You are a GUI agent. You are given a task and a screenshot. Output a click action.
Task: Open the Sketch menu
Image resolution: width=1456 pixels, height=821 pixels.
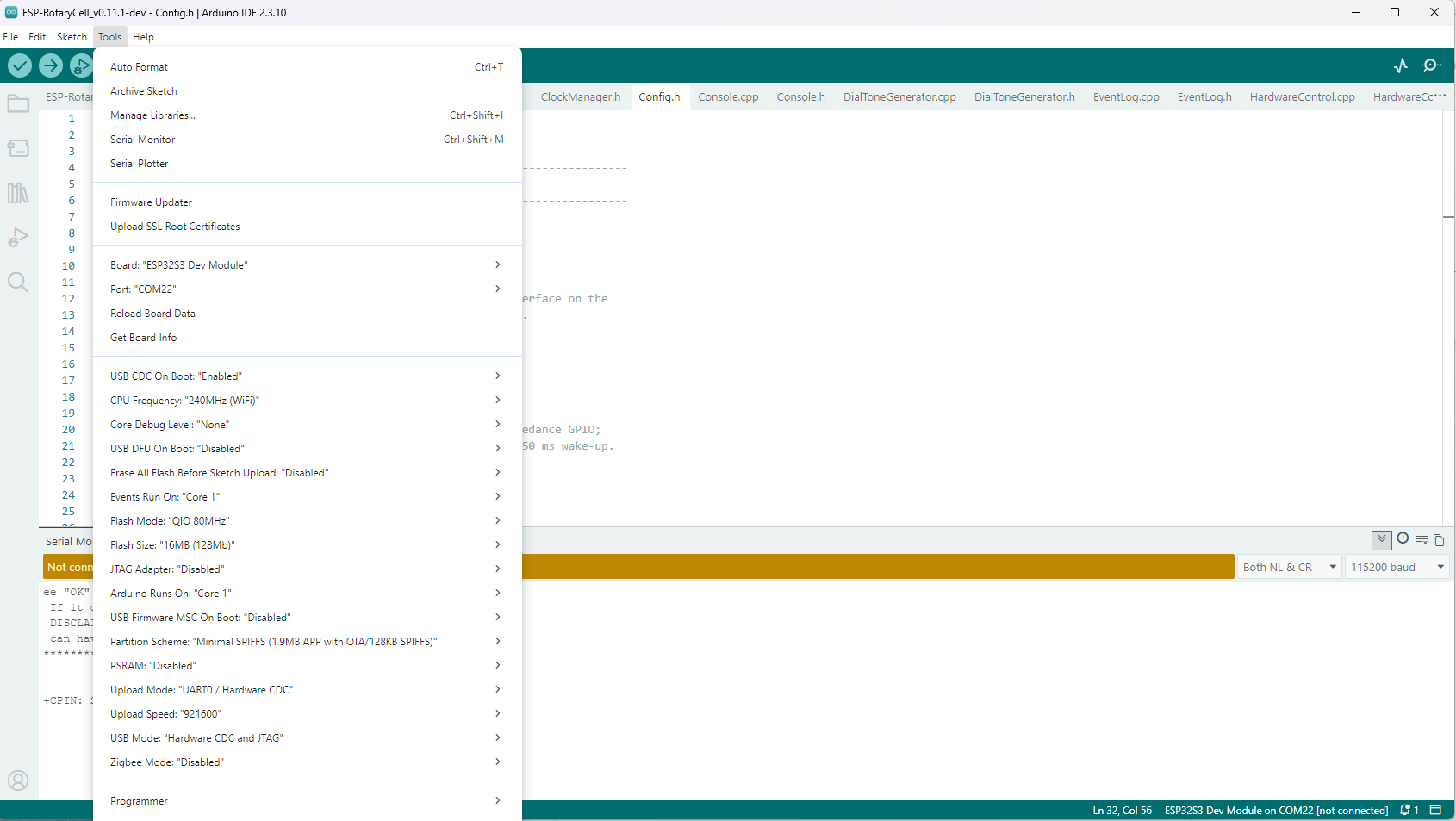pyautogui.click(x=72, y=37)
